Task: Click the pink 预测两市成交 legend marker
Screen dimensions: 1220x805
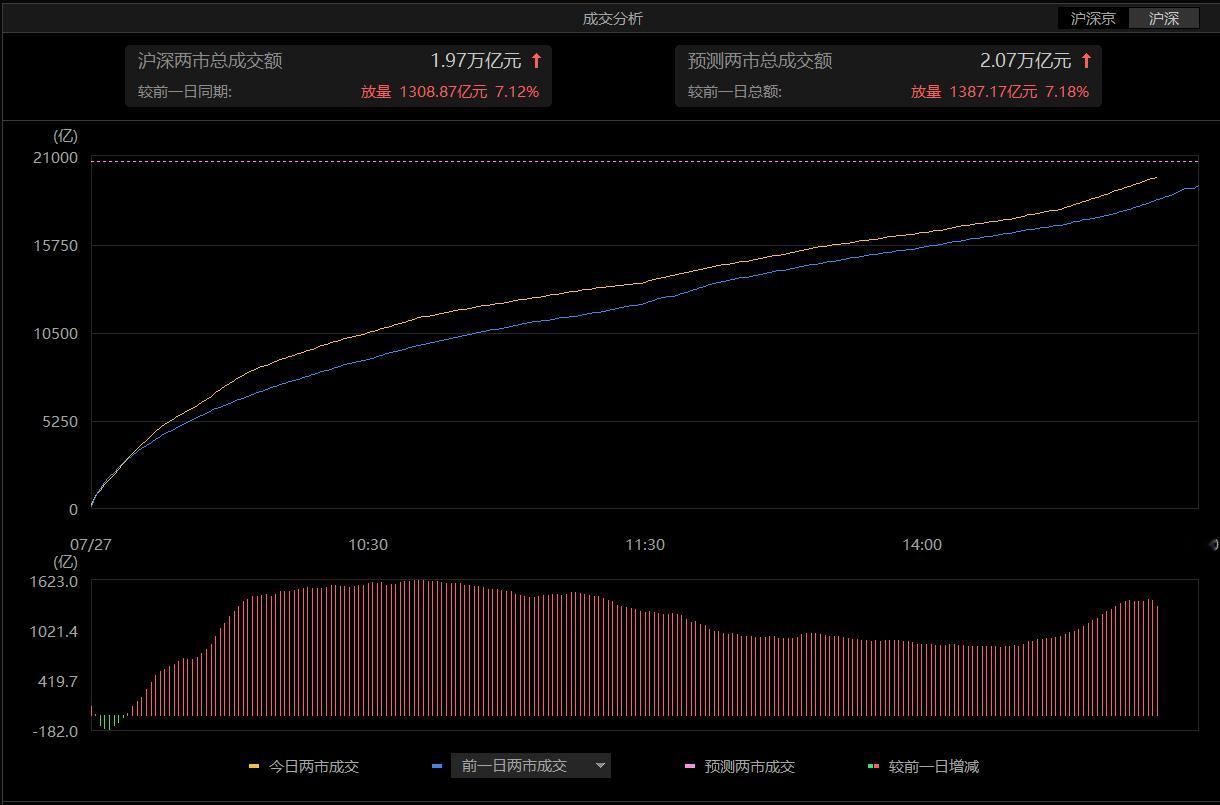Action: [x=690, y=767]
